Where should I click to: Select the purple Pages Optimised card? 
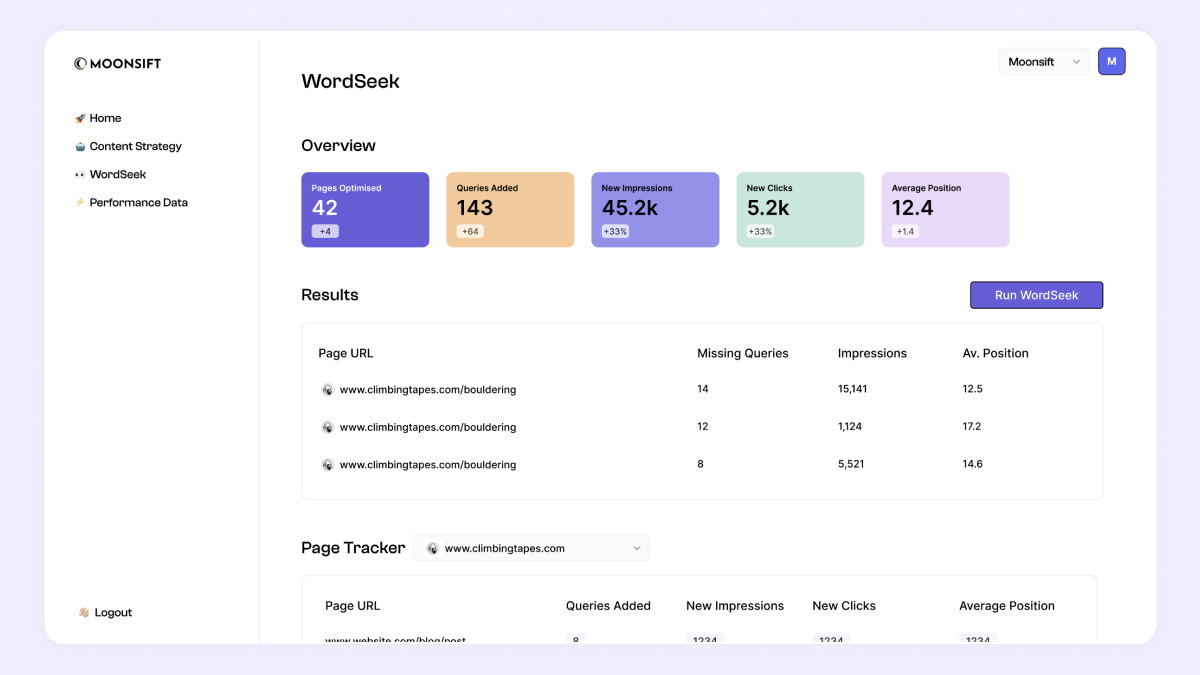click(x=365, y=210)
